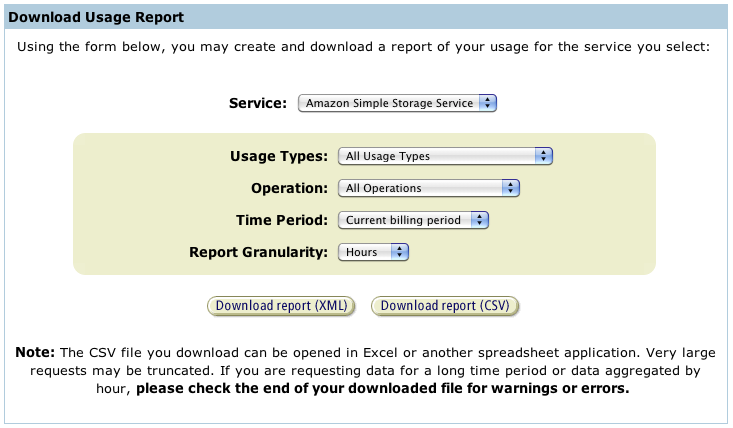Click the bold 'Note:' text
The image size is (733, 428).
click(x=35, y=352)
